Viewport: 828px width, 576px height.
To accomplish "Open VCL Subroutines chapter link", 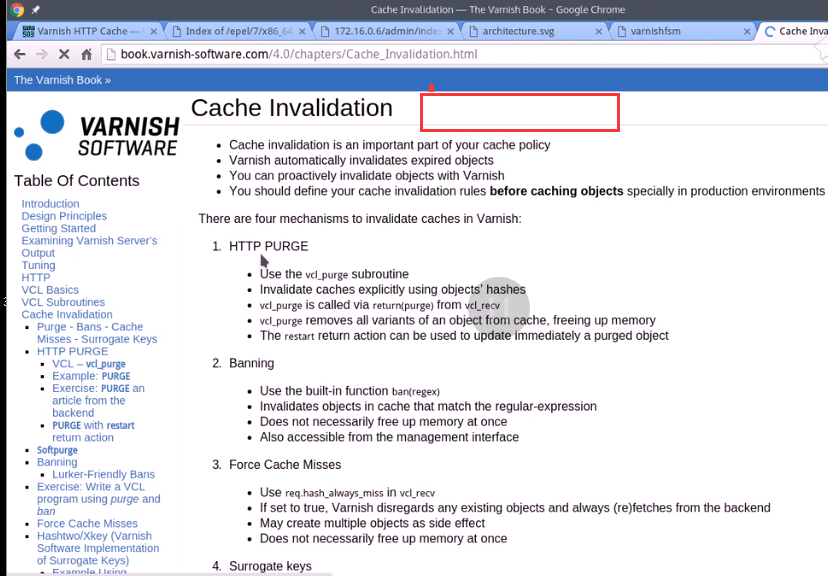I will (x=63, y=302).
